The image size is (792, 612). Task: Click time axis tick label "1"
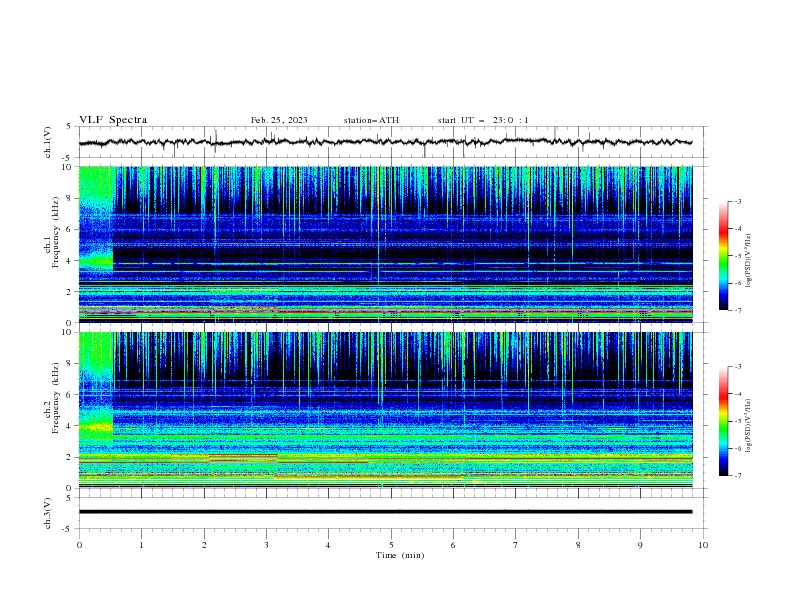point(141,545)
